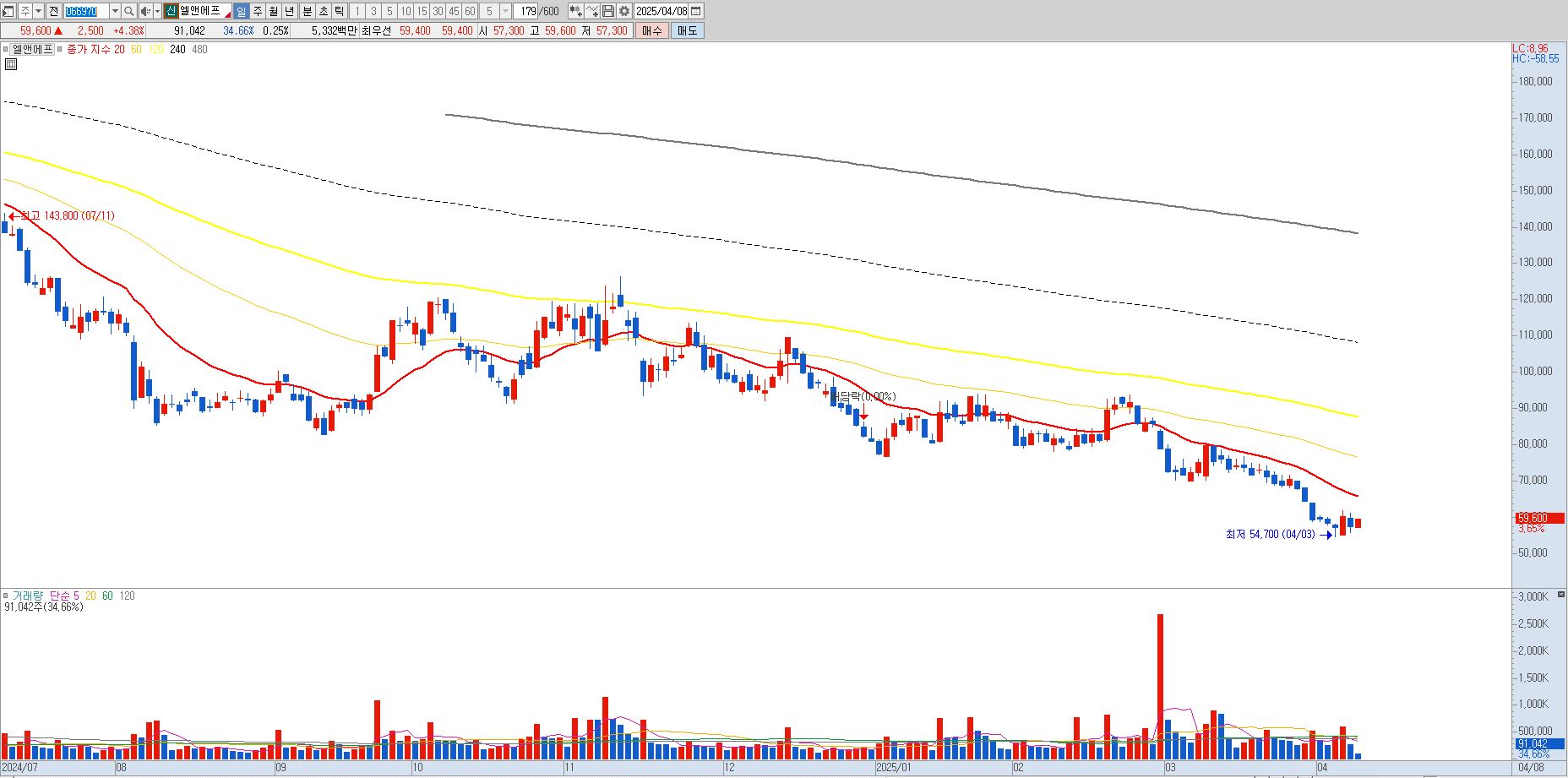
Task: Choose the 10 interval button
Action: 406,11
